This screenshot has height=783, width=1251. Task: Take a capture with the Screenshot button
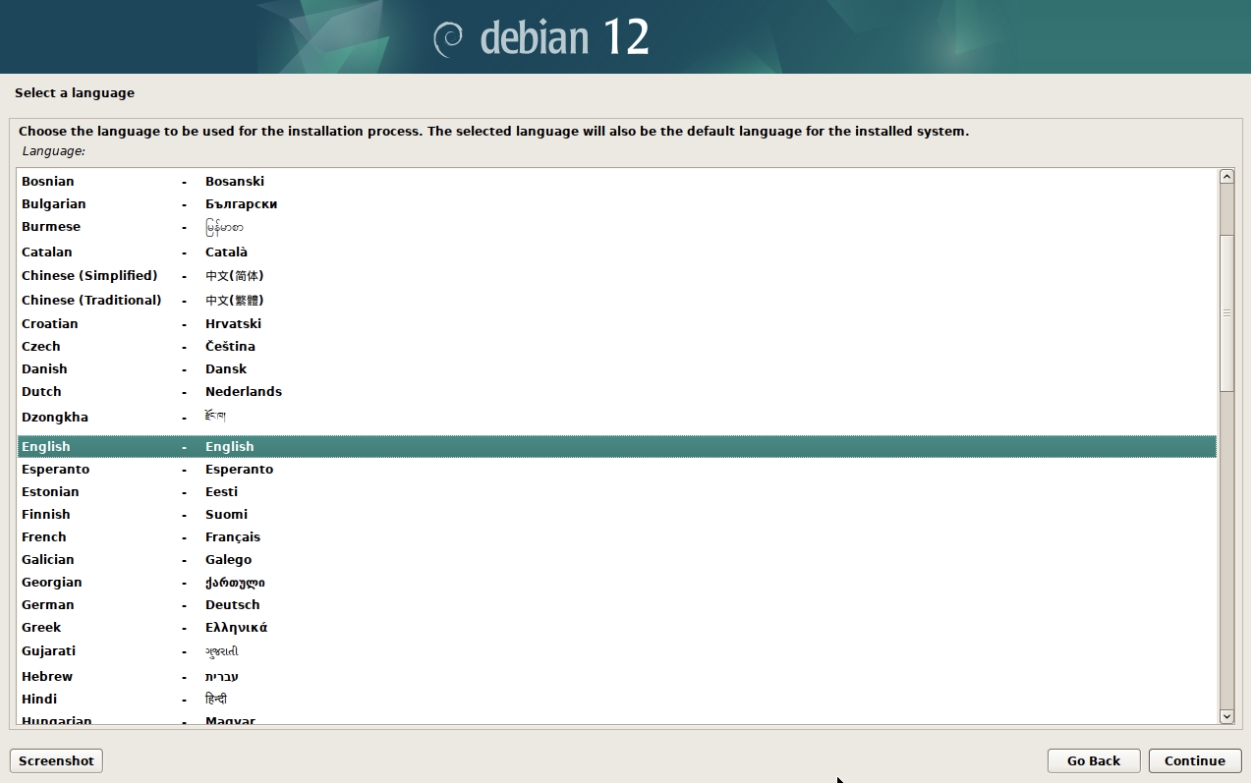click(56, 761)
